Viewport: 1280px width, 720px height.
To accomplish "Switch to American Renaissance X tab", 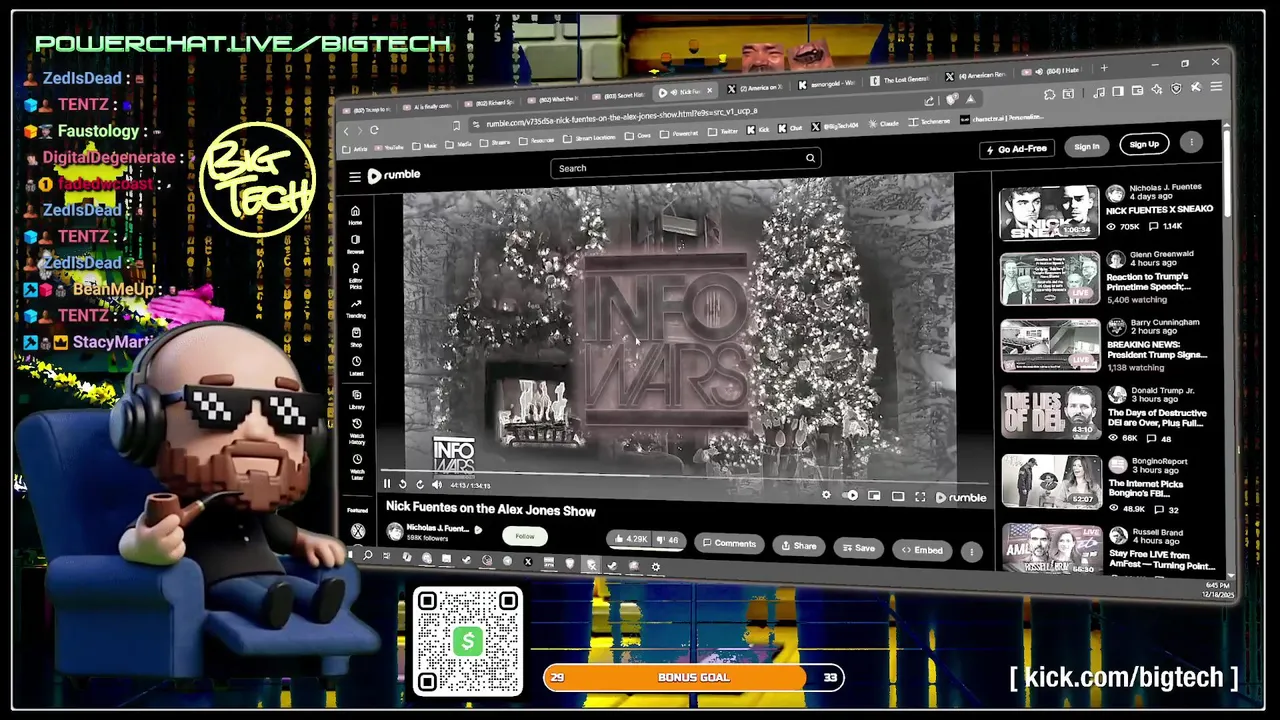I will click(977, 76).
